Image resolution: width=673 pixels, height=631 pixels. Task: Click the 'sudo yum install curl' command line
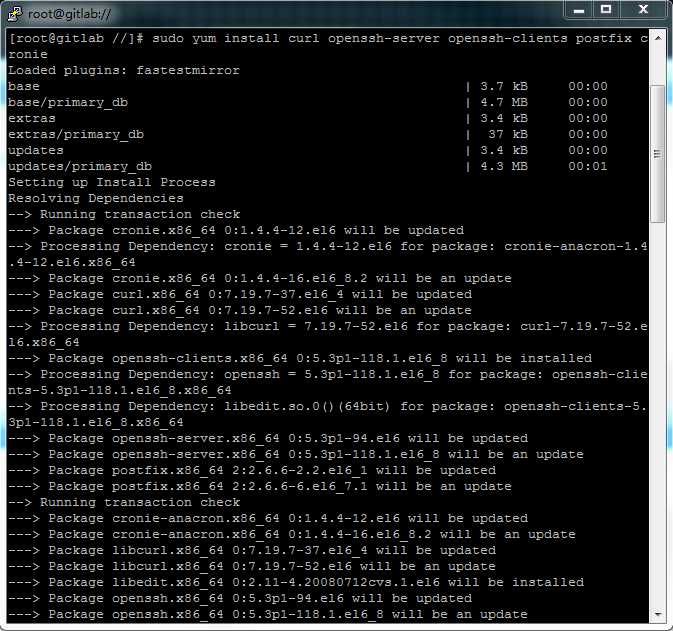point(328,46)
